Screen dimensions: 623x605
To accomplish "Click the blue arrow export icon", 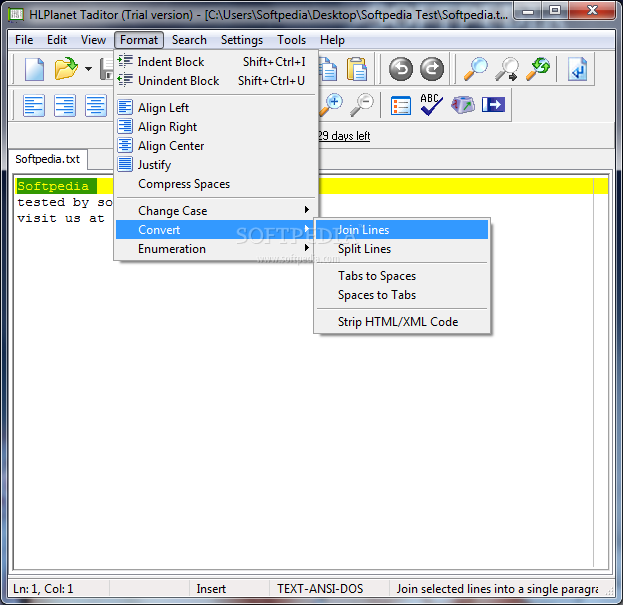I will click(x=493, y=105).
